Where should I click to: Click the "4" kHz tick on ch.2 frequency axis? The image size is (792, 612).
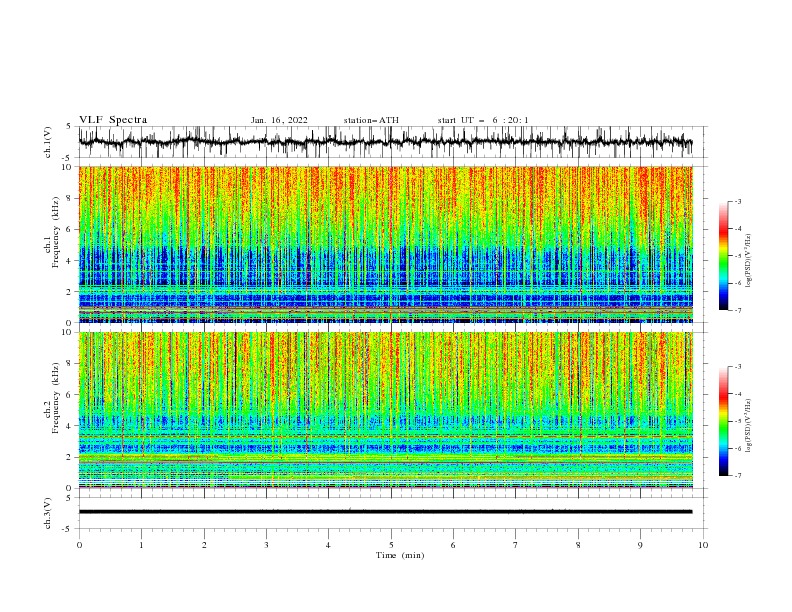(x=71, y=426)
